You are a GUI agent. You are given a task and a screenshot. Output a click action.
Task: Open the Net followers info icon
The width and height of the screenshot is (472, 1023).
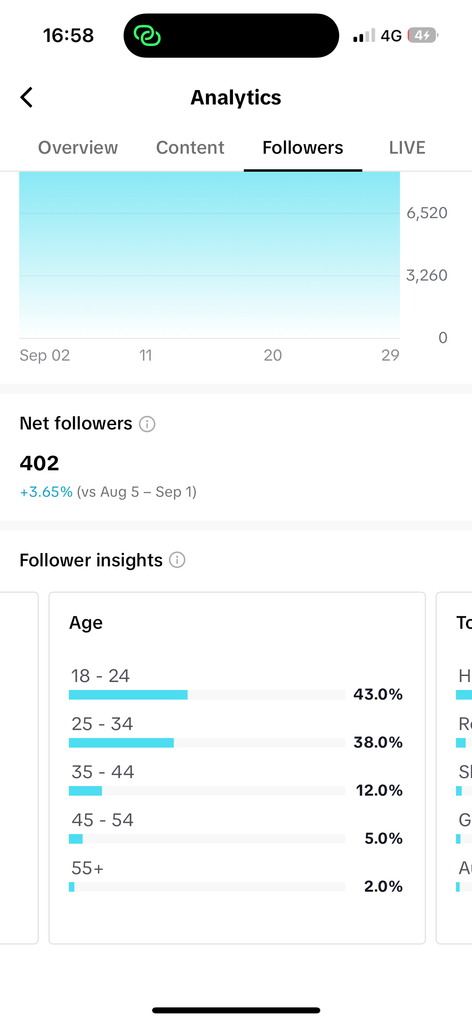pyautogui.click(x=148, y=424)
